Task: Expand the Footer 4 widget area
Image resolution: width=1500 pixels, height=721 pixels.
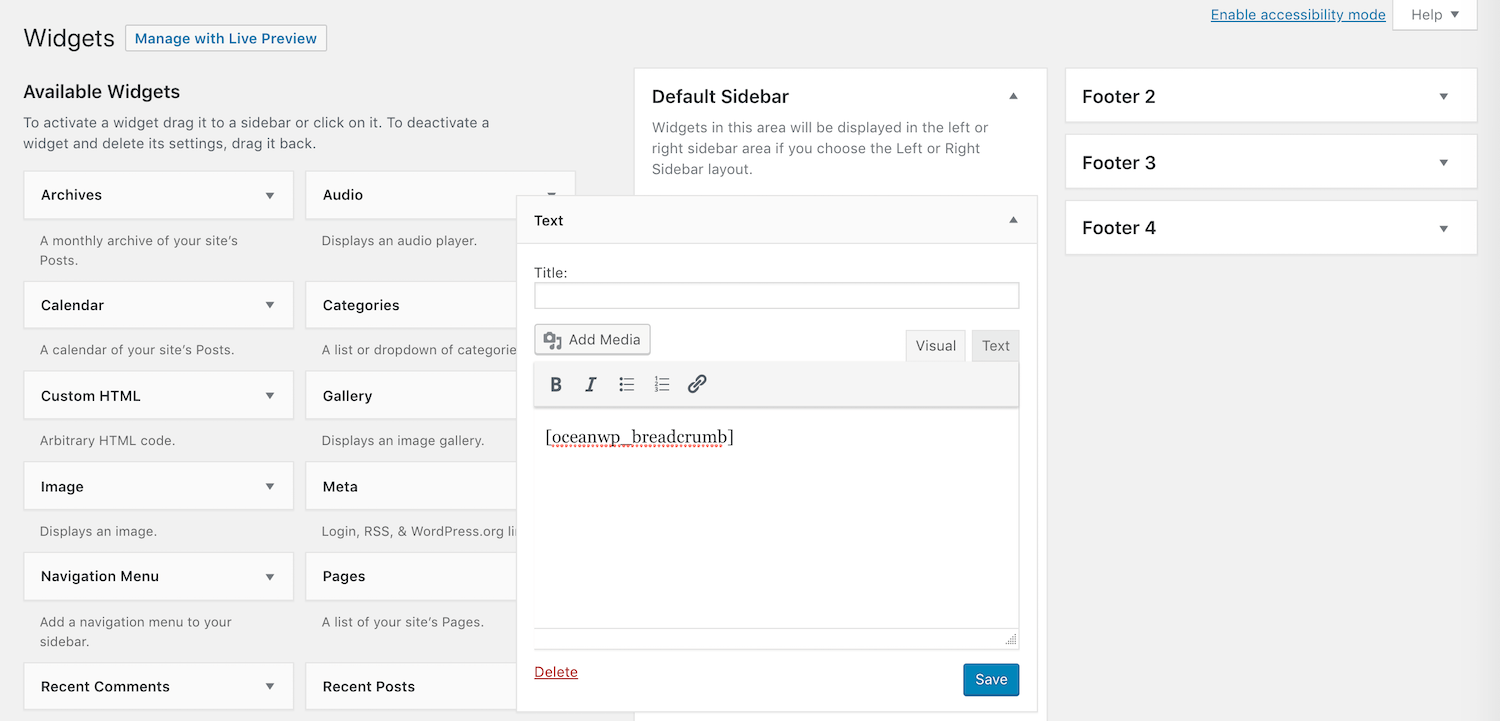Action: (1443, 227)
